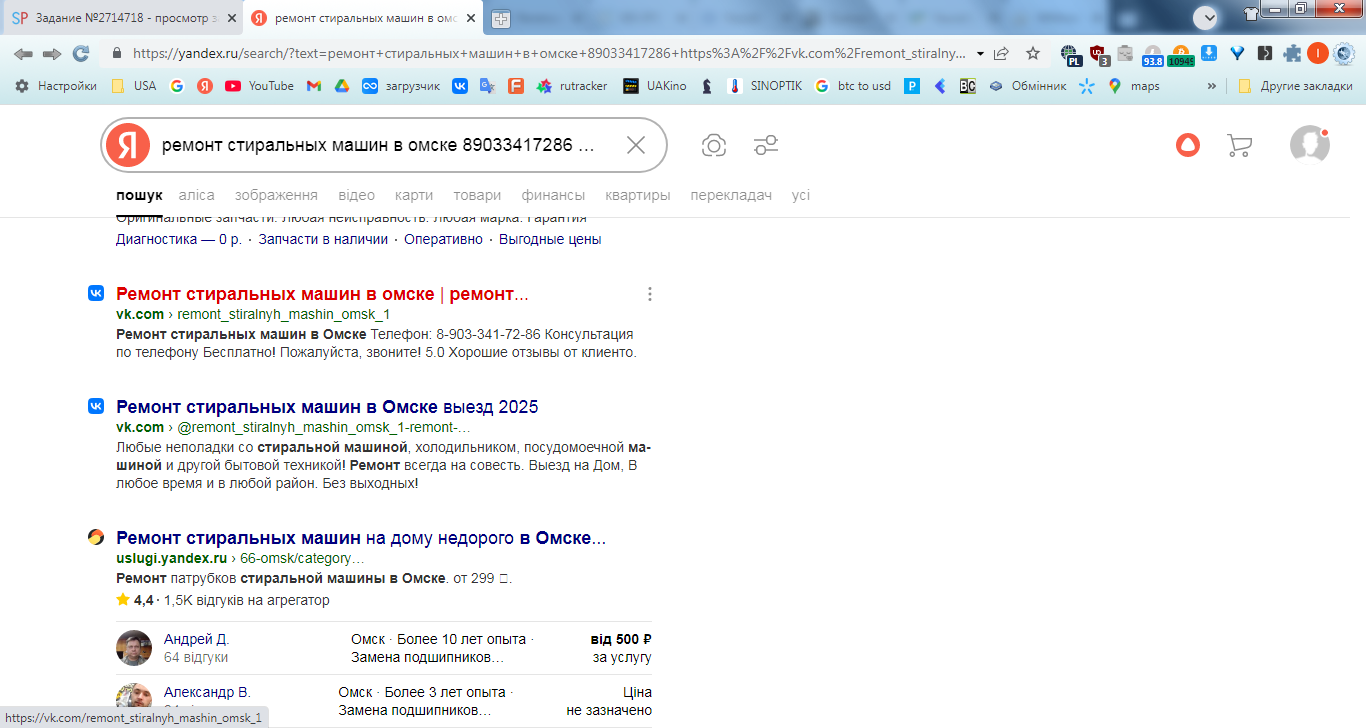Open a new browser tab
Screen dimensions: 1366x728
500,19
